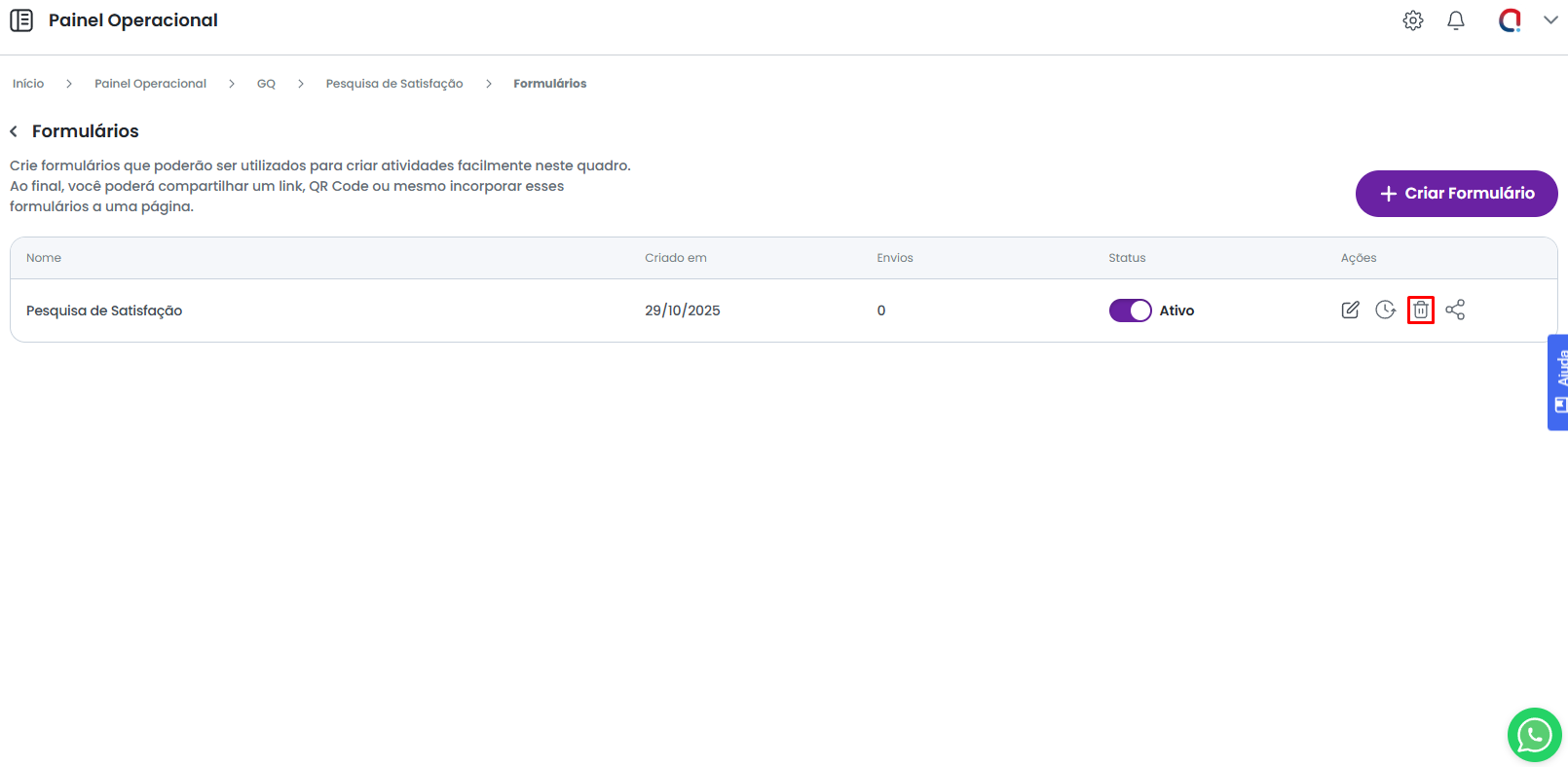Image resolution: width=1568 pixels, height=767 pixels.
Task: Open the WhatsApp chat bubble
Action: coord(1534,735)
